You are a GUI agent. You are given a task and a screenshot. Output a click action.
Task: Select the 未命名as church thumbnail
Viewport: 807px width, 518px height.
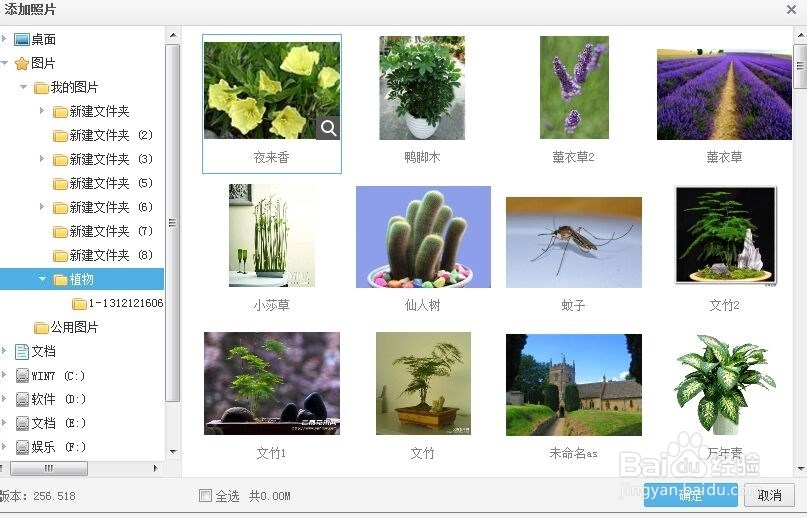tap(574, 385)
